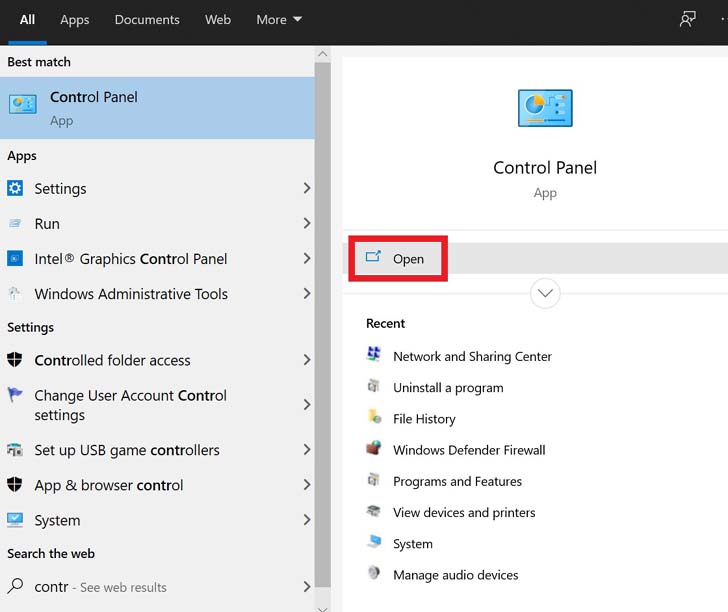The height and width of the screenshot is (612, 728).
Task: Click Windows Administrative Tools icon
Action: pos(15,293)
